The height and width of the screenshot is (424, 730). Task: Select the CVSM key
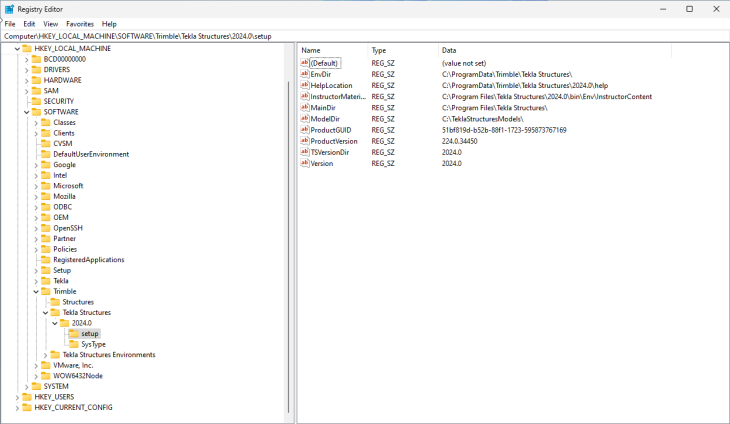tap(63, 143)
